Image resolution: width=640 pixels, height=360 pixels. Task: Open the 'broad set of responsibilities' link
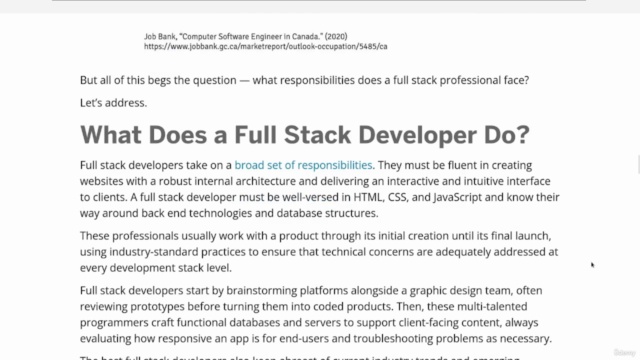coord(303,165)
